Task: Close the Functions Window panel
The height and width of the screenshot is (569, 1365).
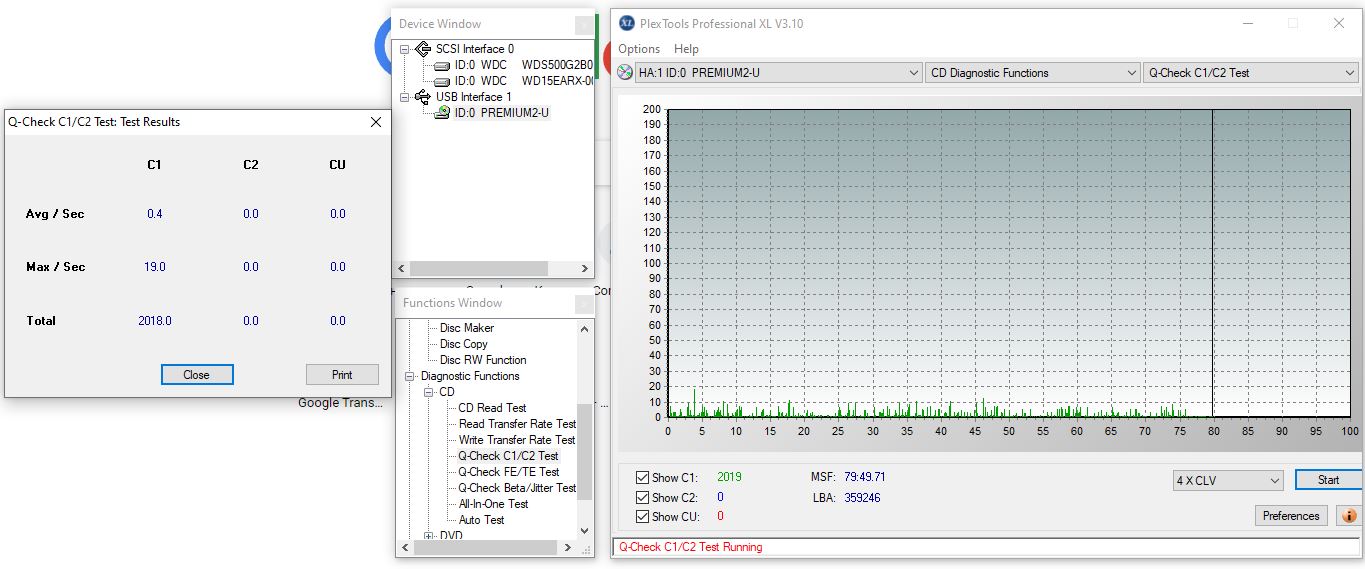Action: [584, 304]
